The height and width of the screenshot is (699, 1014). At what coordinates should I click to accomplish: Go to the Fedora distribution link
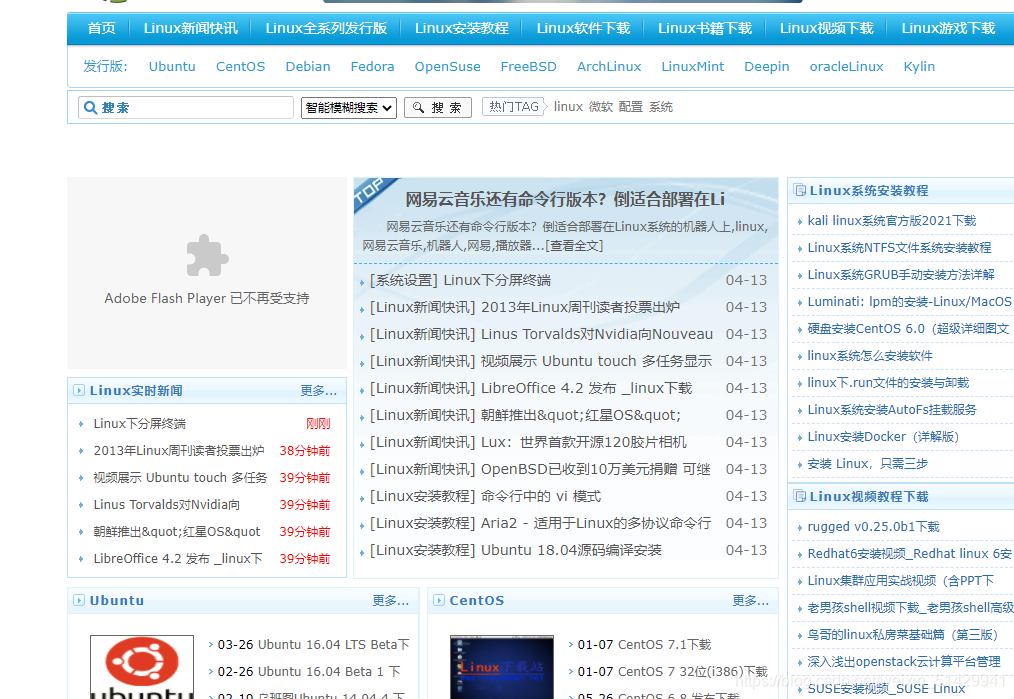372,67
